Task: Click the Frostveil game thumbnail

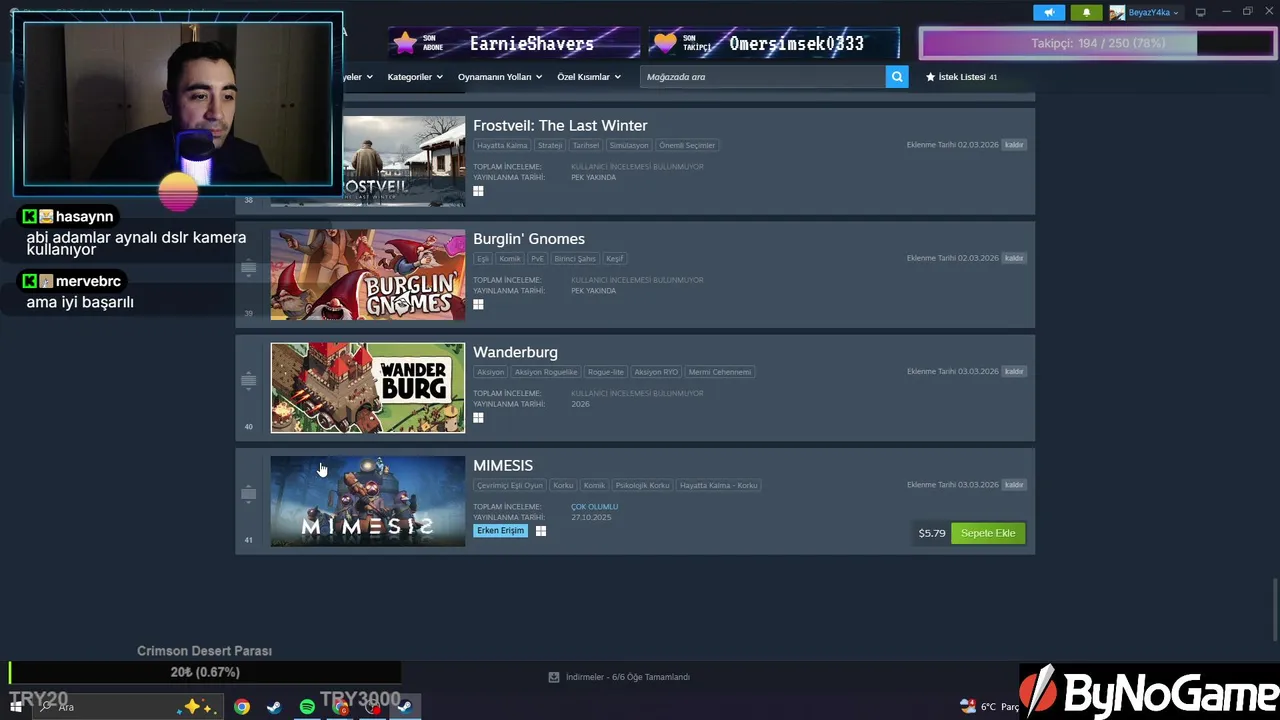Action: 403,161
